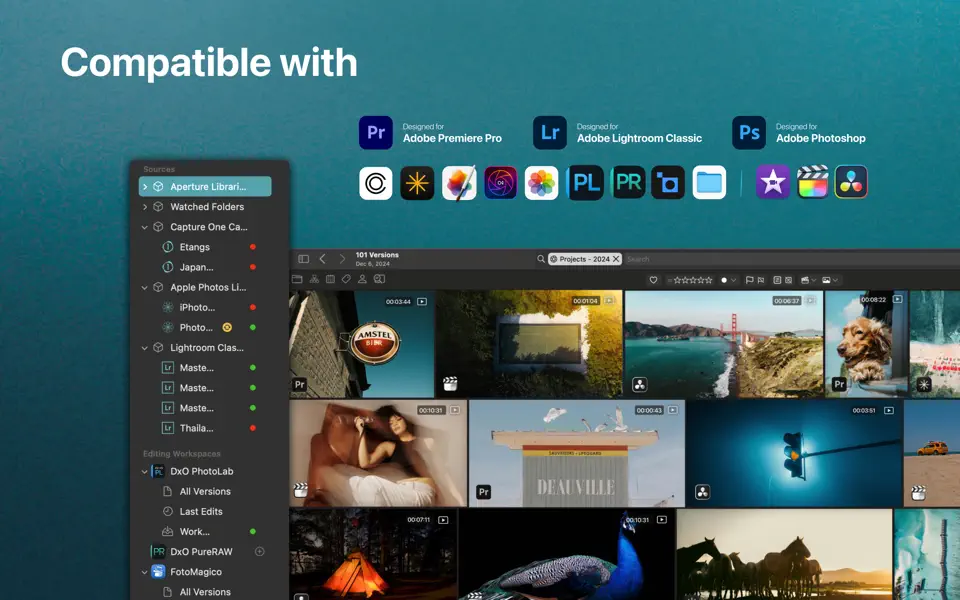Toggle the flag filter in the toolbar

748,279
